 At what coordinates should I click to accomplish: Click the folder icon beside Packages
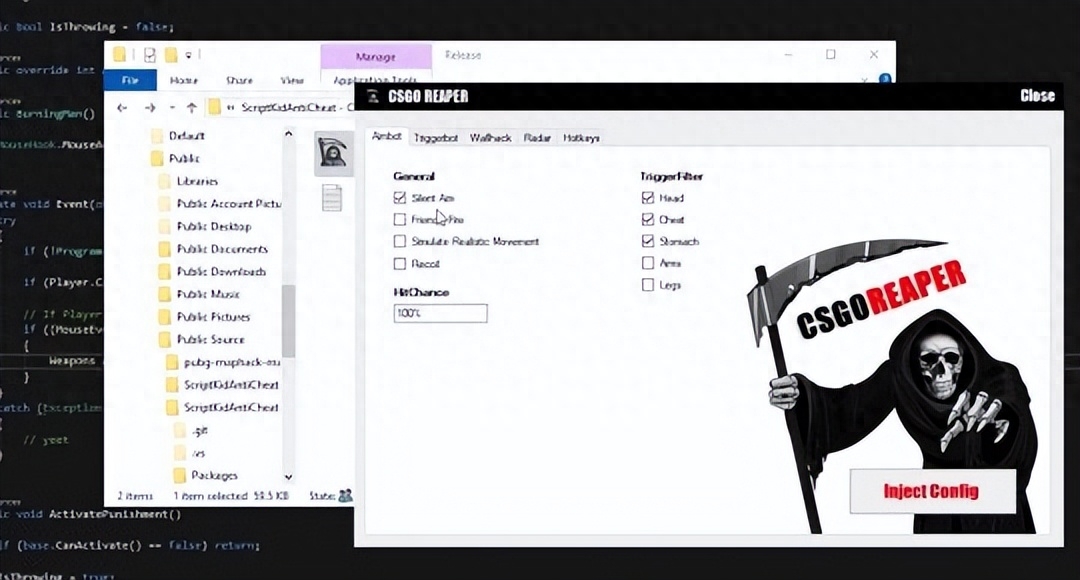pos(179,475)
